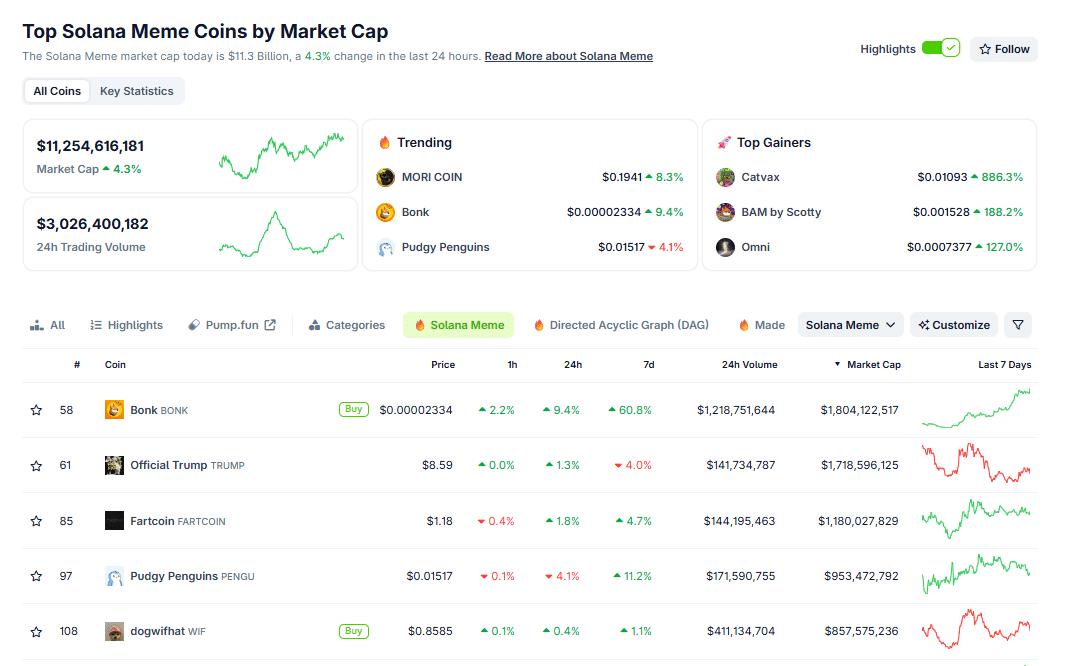Viewport: 1066px width, 666px height.
Task: Click the Omni coin logo
Action: coord(725,247)
